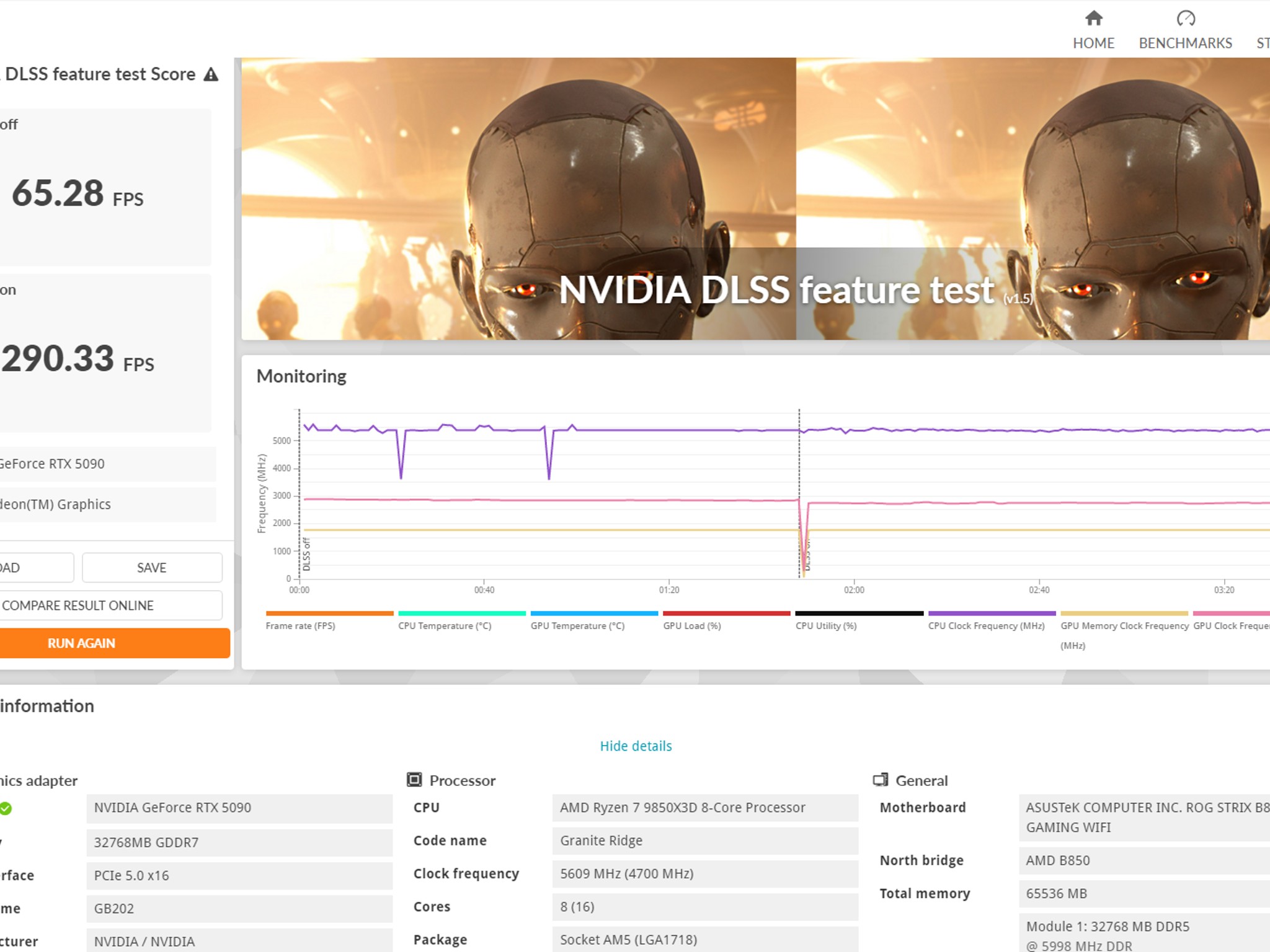Click the benchmarks gauge icon
1270x952 pixels.
pos(1186,18)
